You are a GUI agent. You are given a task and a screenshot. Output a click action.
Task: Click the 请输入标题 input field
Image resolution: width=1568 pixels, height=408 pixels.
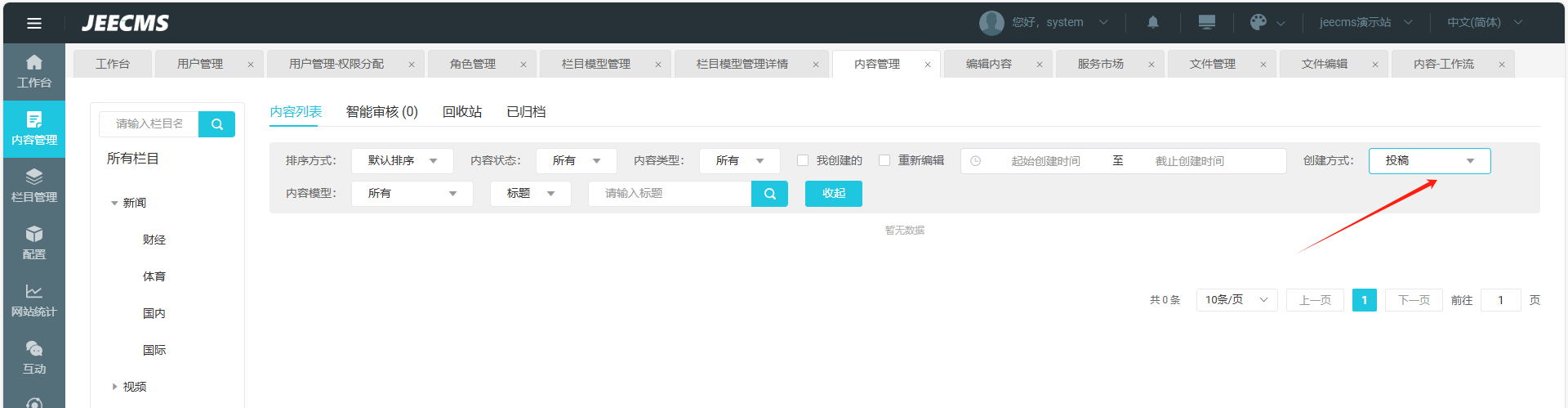point(670,194)
